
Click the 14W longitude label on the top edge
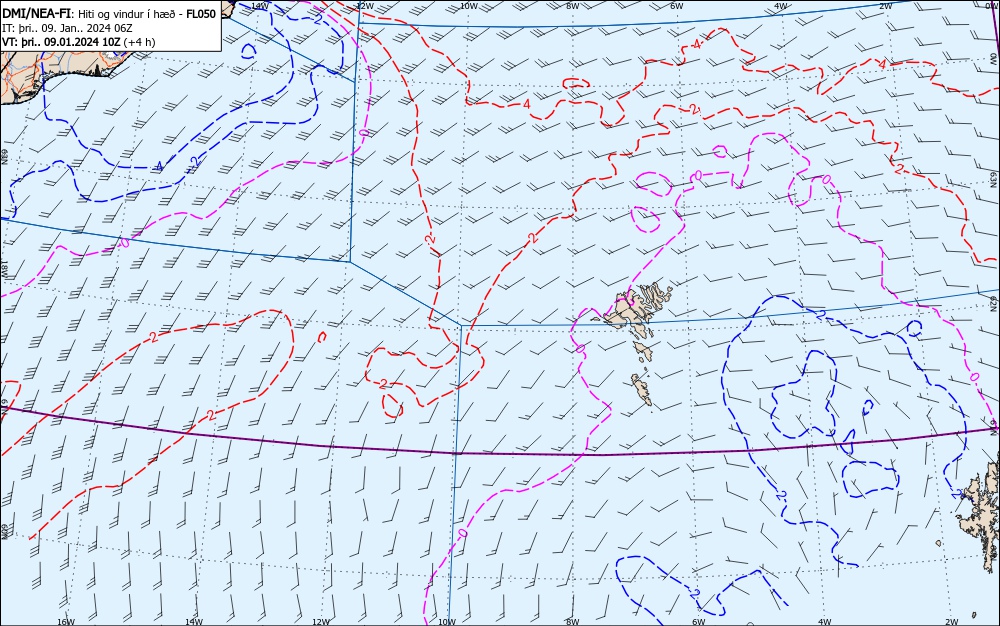point(260,6)
